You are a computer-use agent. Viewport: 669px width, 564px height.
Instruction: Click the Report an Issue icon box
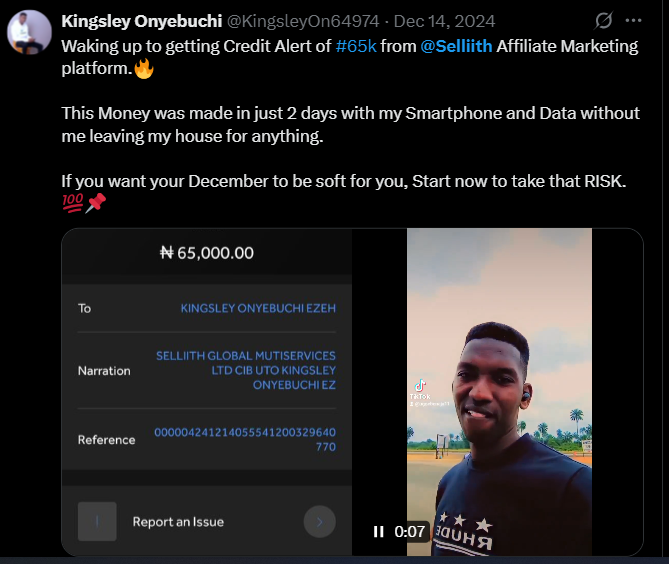coord(97,521)
